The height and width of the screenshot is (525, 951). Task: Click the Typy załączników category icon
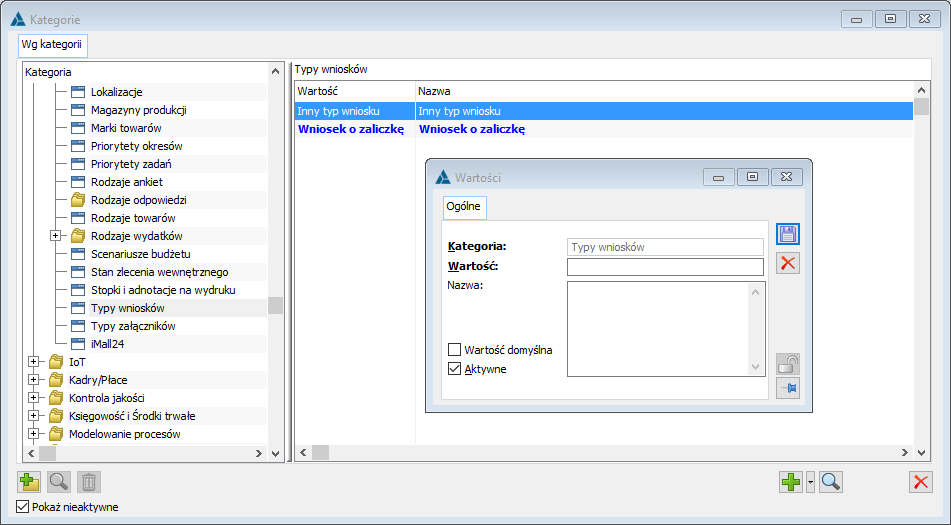[78, 326]
